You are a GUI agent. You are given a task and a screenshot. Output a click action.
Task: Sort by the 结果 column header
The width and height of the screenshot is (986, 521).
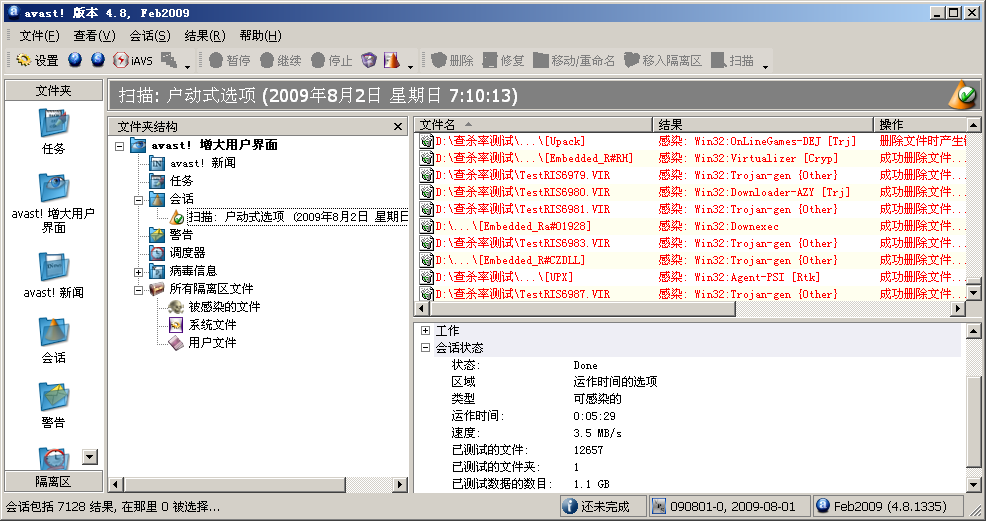tap(763, 124)
